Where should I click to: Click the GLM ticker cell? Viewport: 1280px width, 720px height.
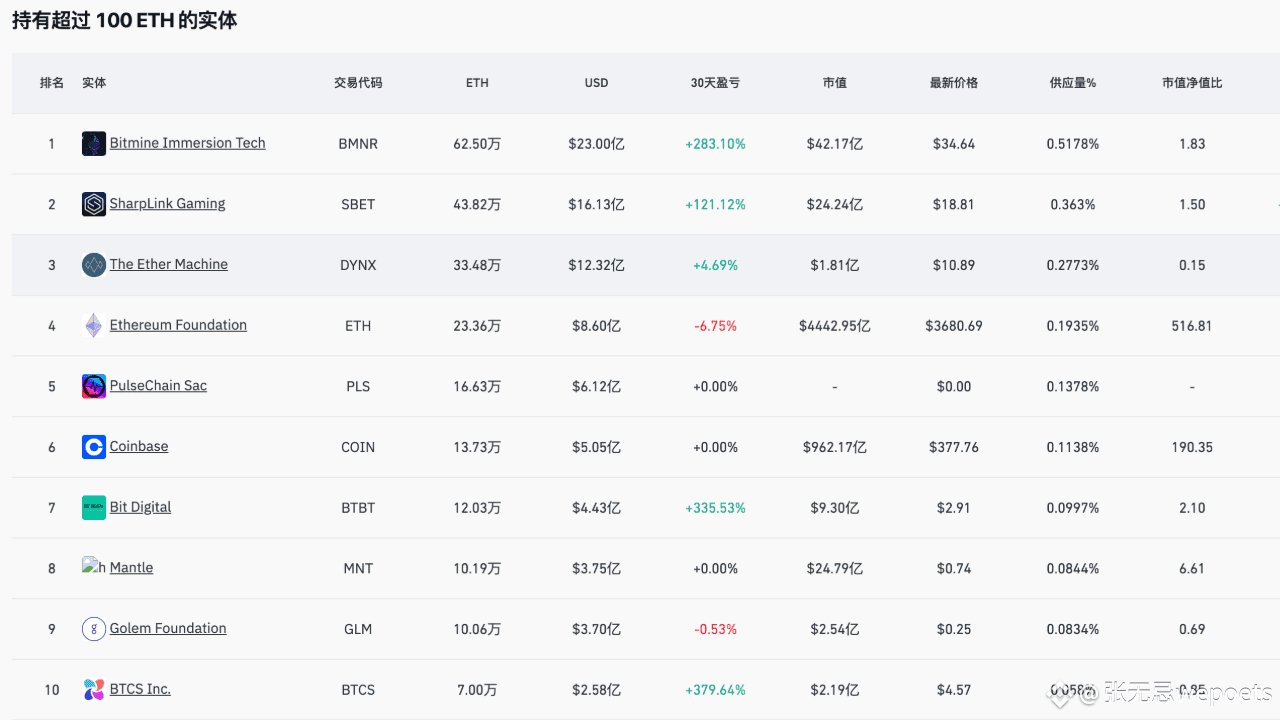click(358, 629)
